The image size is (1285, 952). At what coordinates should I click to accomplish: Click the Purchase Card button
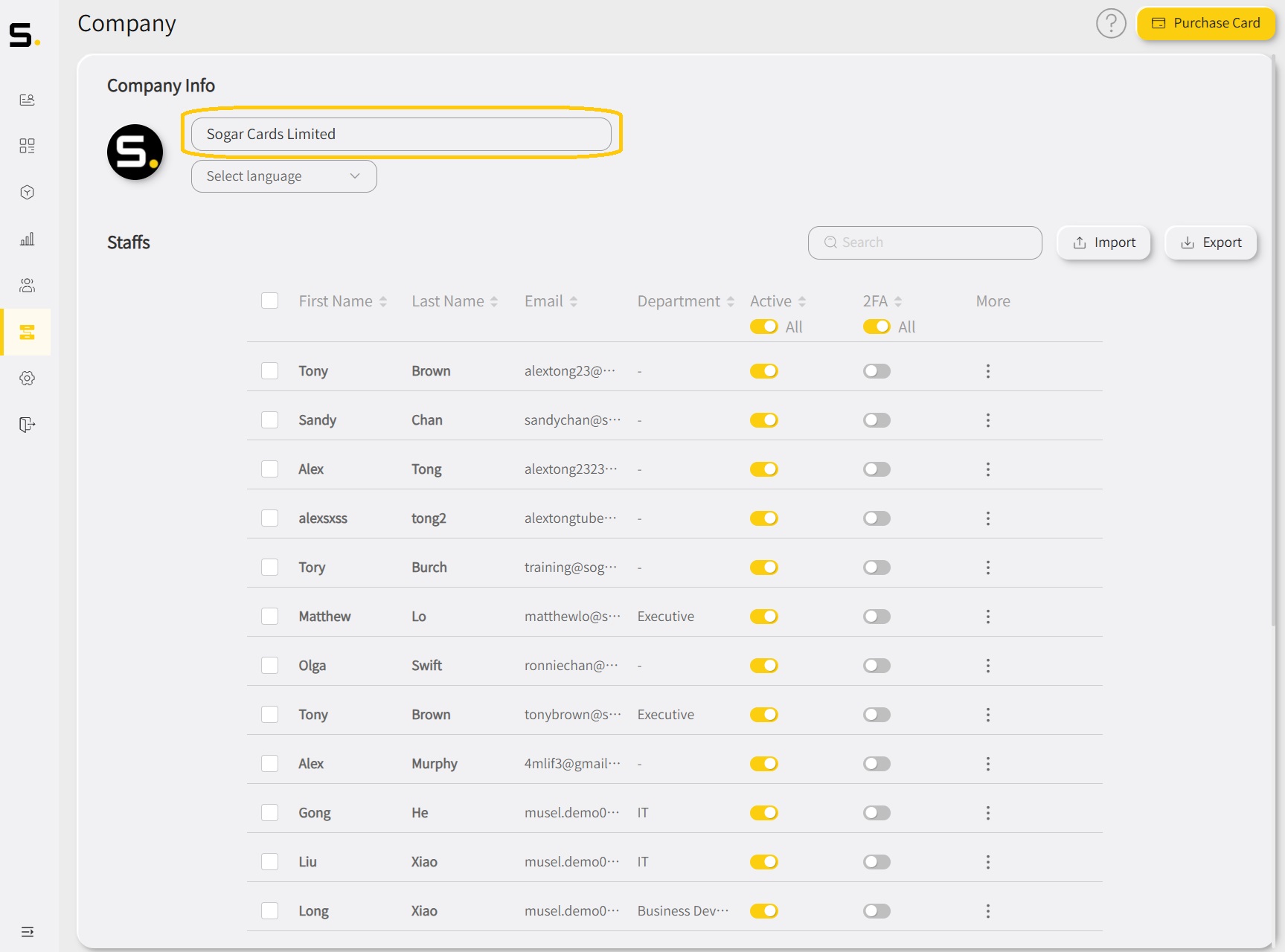point(1206,23)
